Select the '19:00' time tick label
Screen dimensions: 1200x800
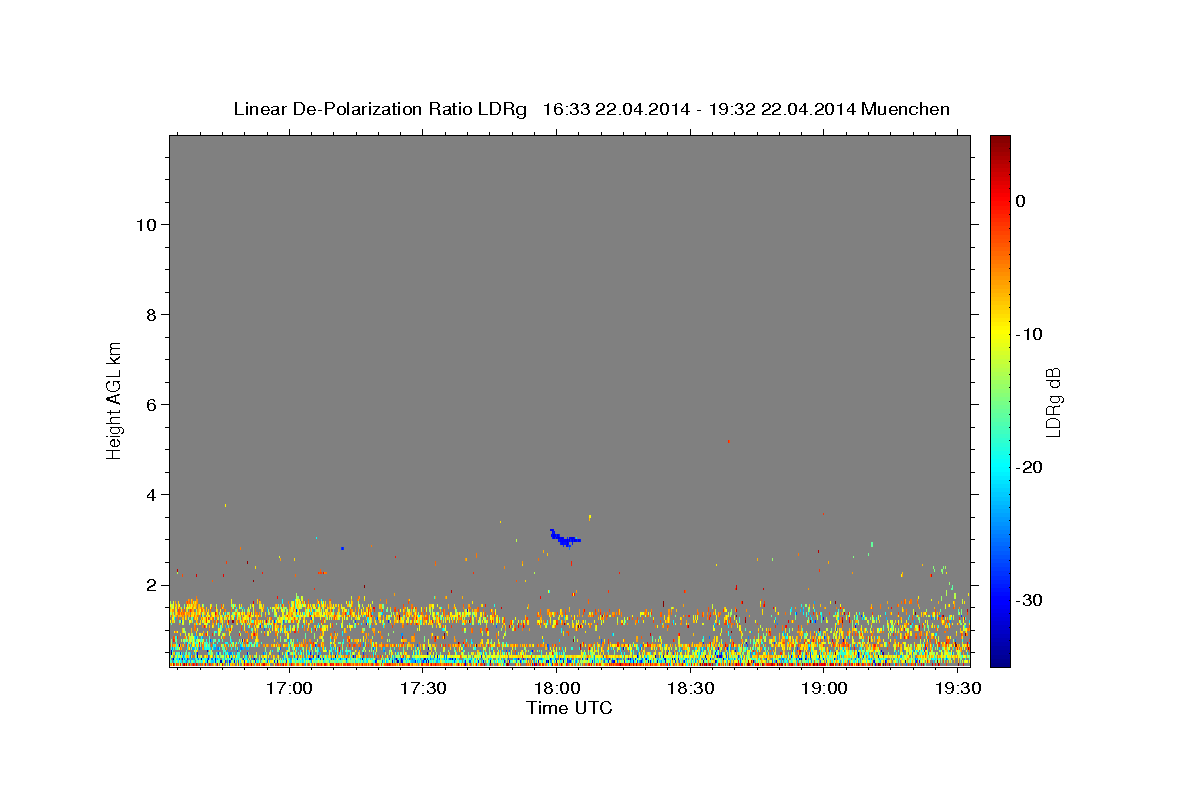click(x=823, y=689)
